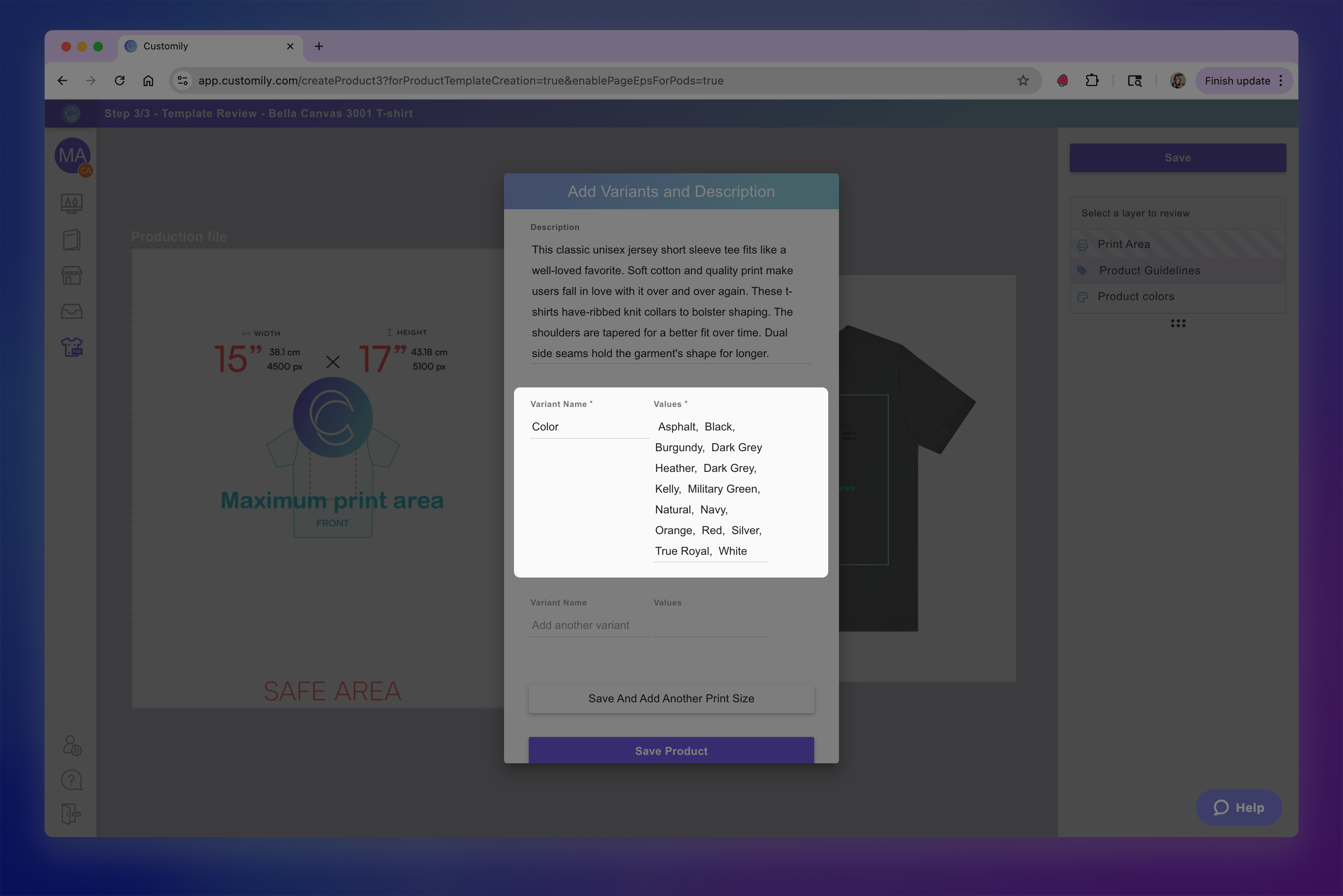
Task: Select the Print Area layer
Action: tap(1178, 244)
